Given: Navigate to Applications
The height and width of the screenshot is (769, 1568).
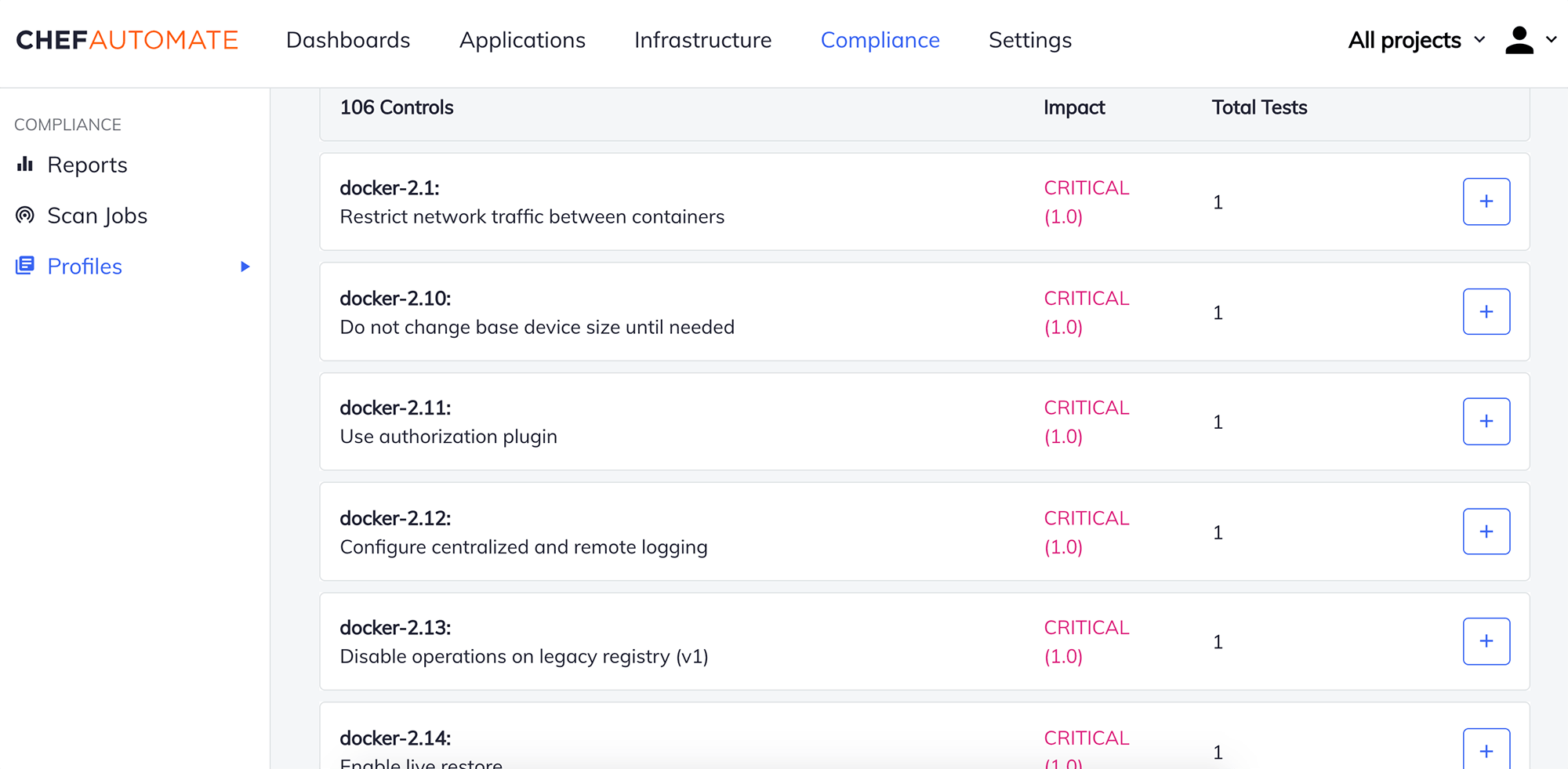Looking at the screenshot, I should click(522, 39).
